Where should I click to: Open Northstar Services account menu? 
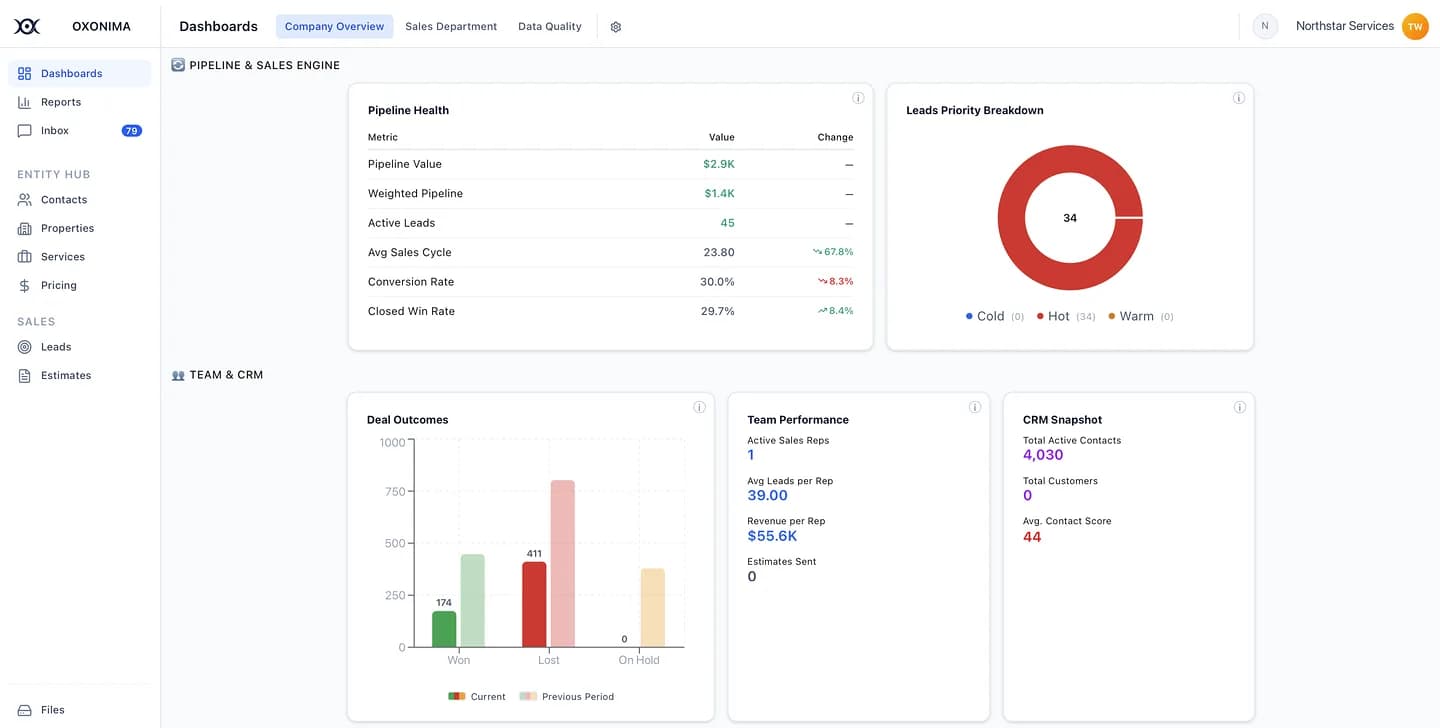tap(1345, 26)
